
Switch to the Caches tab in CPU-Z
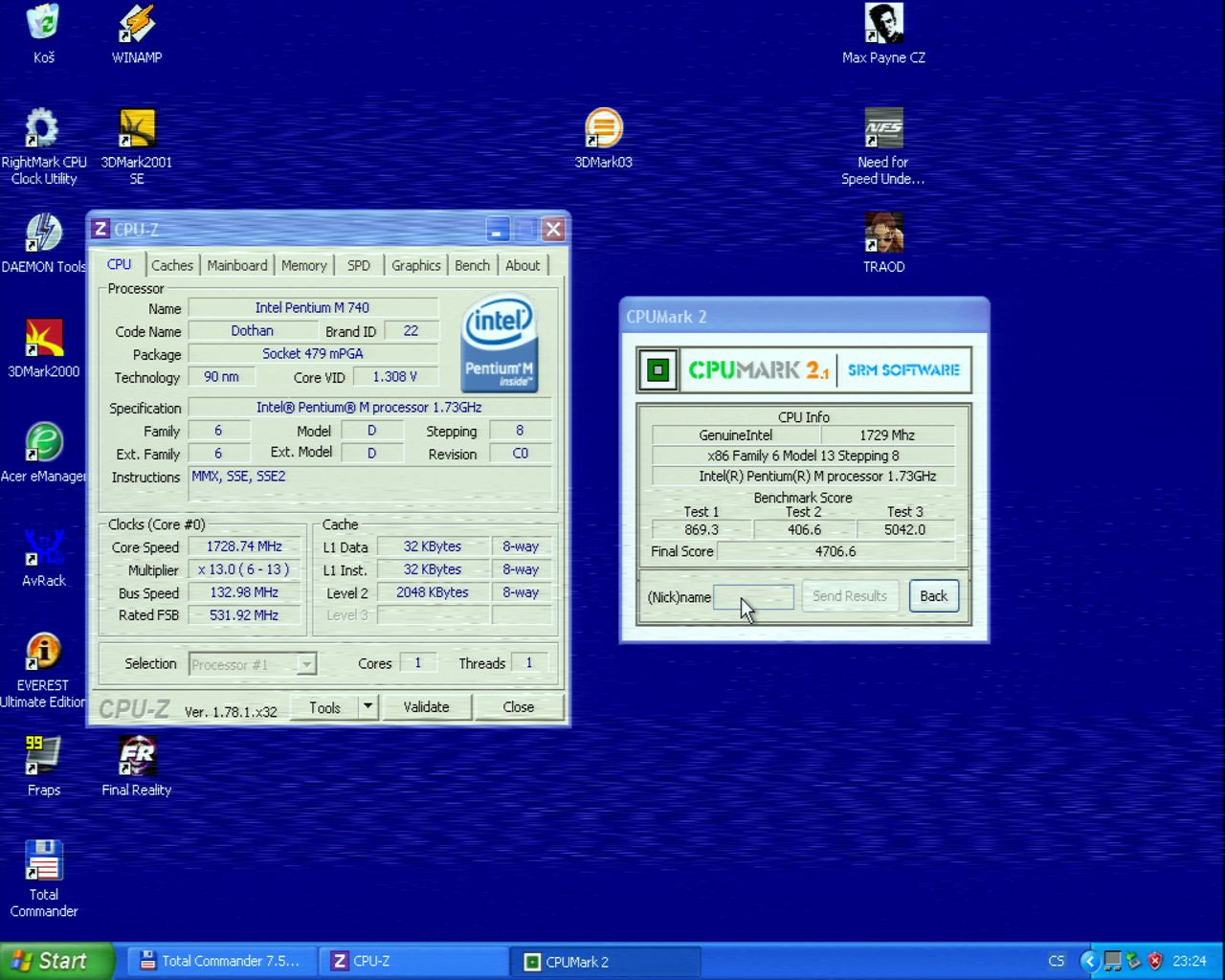pyautogui.click(x=172, y=265)
